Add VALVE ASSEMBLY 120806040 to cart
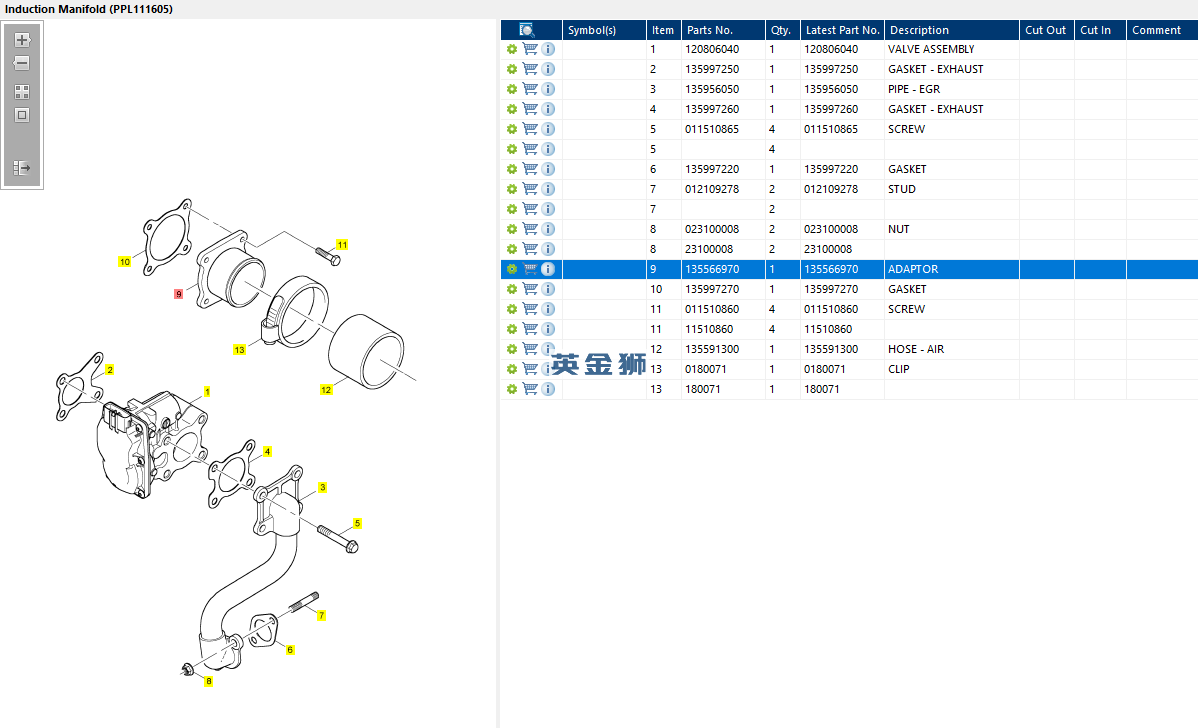The height and width of the screenshot is (728, 1198). pyautogui.click(x=529, y=49)
